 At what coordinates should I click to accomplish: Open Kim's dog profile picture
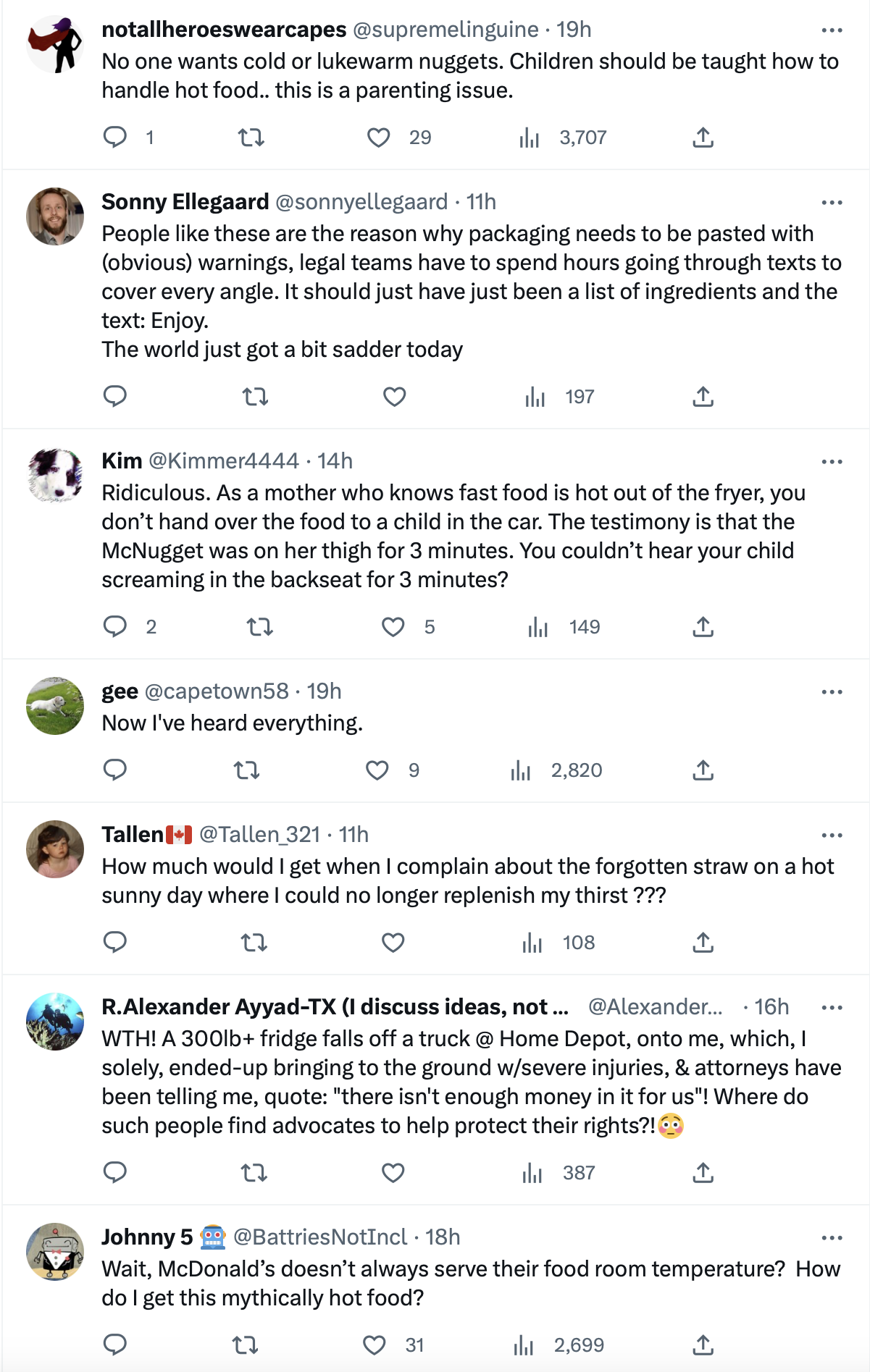[55, 476]
